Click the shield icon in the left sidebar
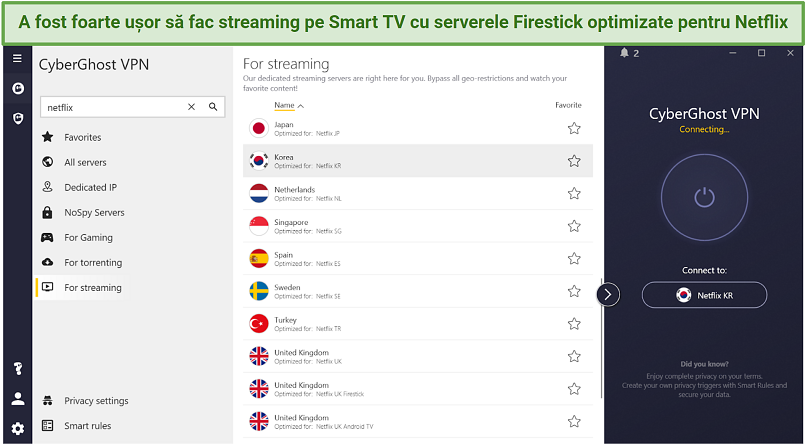 (x=18, y=119)
